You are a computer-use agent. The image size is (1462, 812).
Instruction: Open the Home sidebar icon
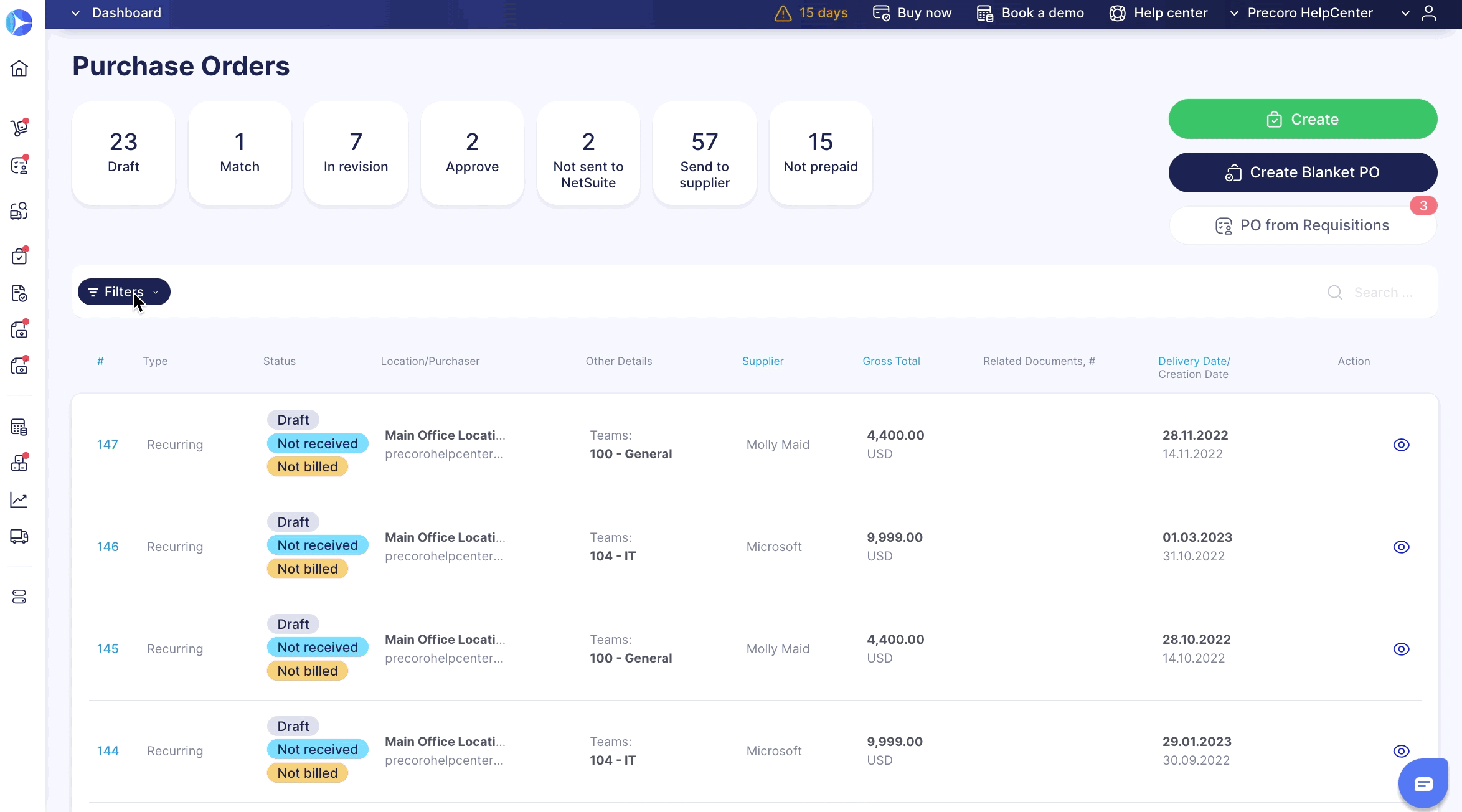click(x=19, y=68)
